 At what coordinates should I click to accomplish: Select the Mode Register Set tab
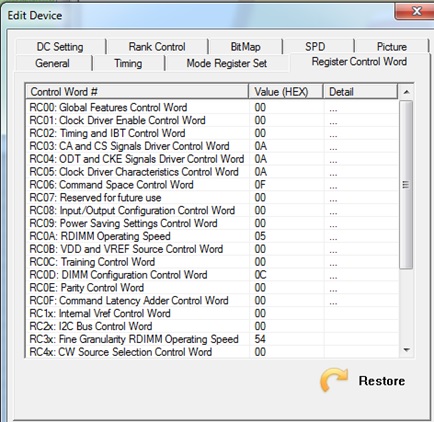[x=227, y=63]
